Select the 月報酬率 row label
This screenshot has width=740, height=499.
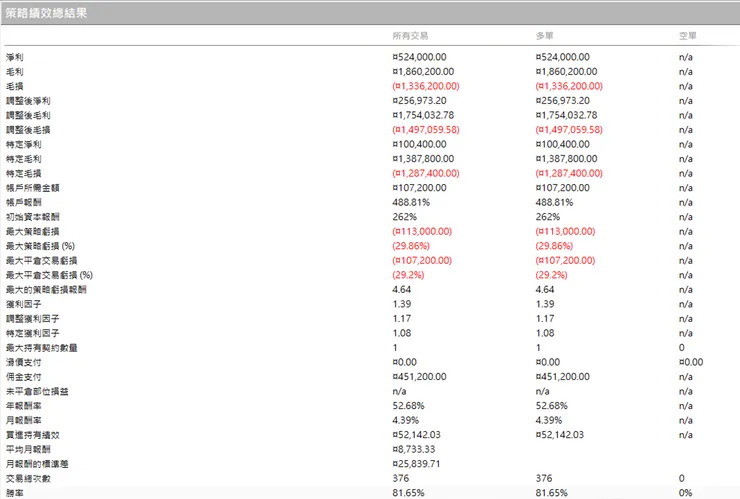pyautogui.click(x=24, y=421)
